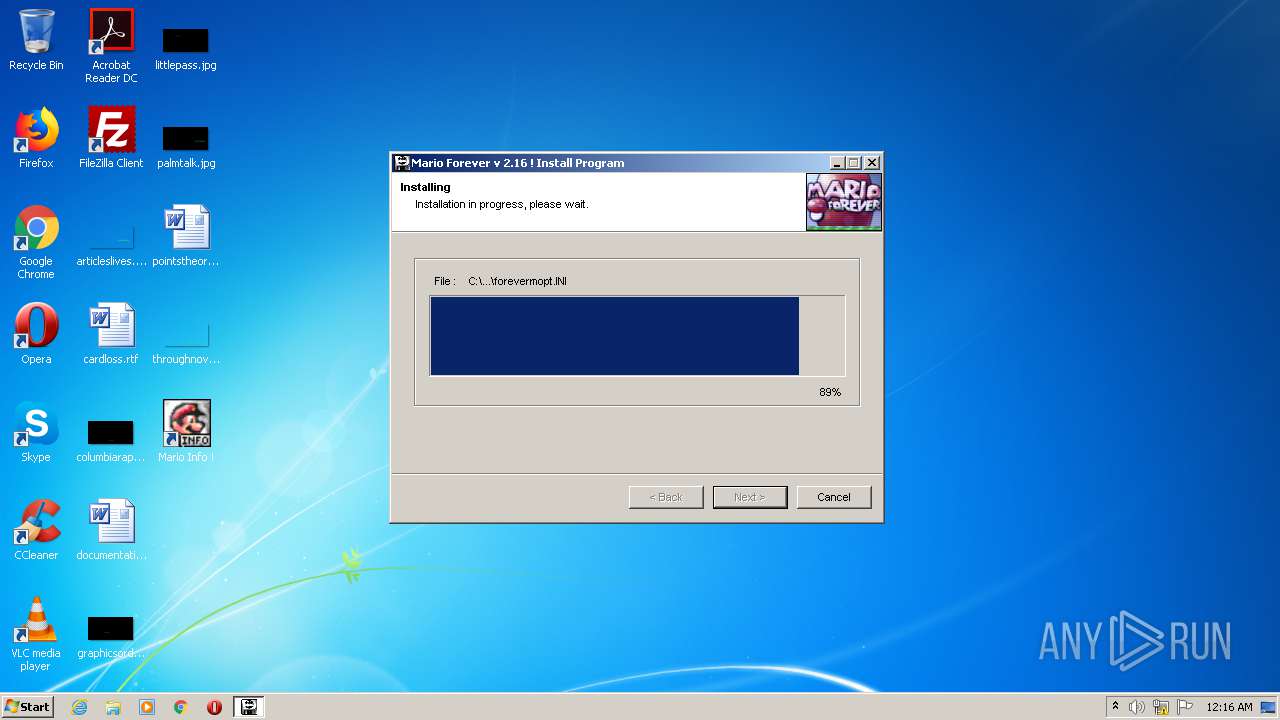
Task: Launch Opera desktop shortcut
Action: coord(36,334)
